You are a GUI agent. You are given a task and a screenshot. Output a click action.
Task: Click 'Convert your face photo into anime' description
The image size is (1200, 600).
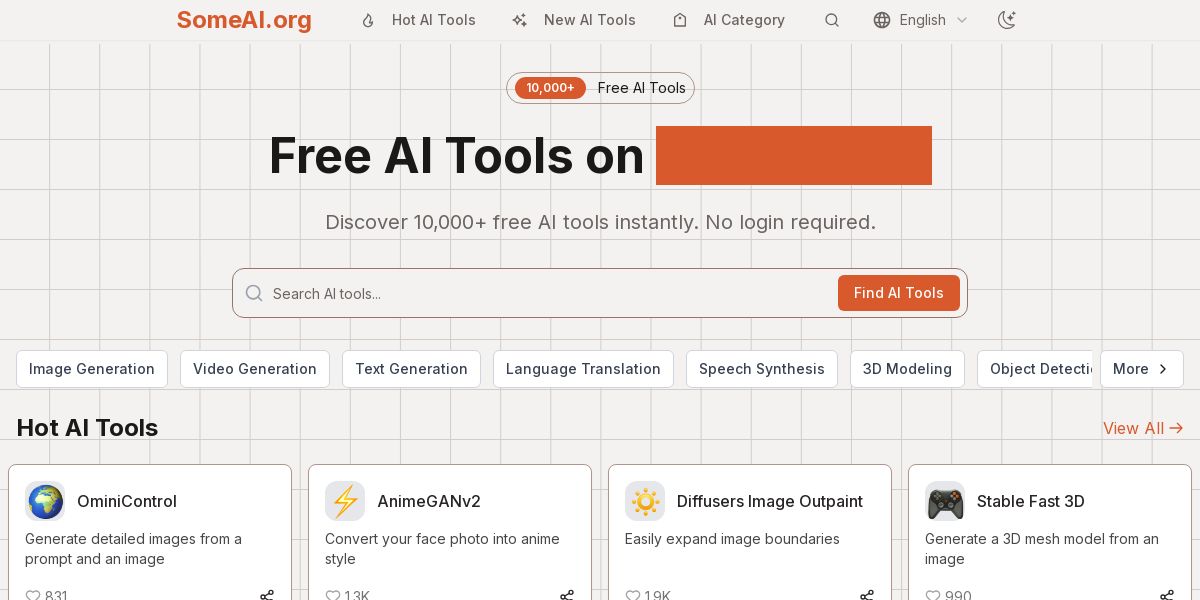442,549
